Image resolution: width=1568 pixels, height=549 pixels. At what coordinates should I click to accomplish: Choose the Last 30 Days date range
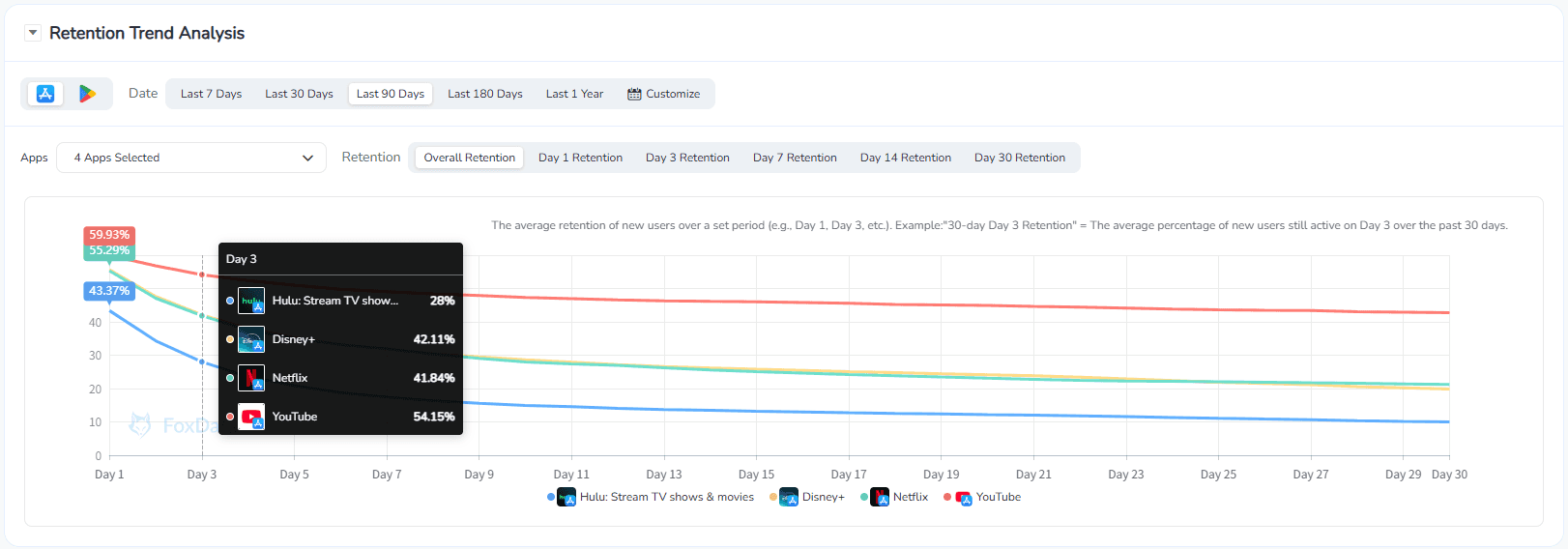(x=299, y=94)
